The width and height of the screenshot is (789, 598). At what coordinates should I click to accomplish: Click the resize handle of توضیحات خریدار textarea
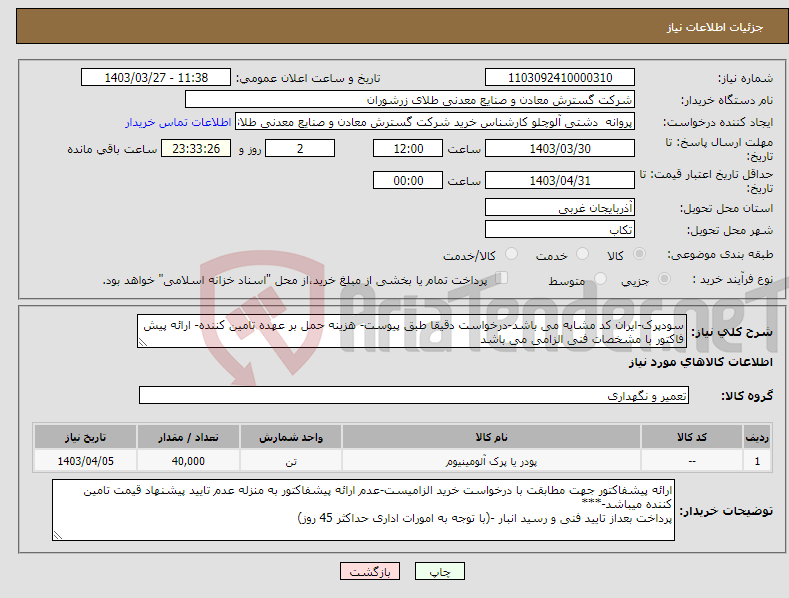tap(58, 536)
